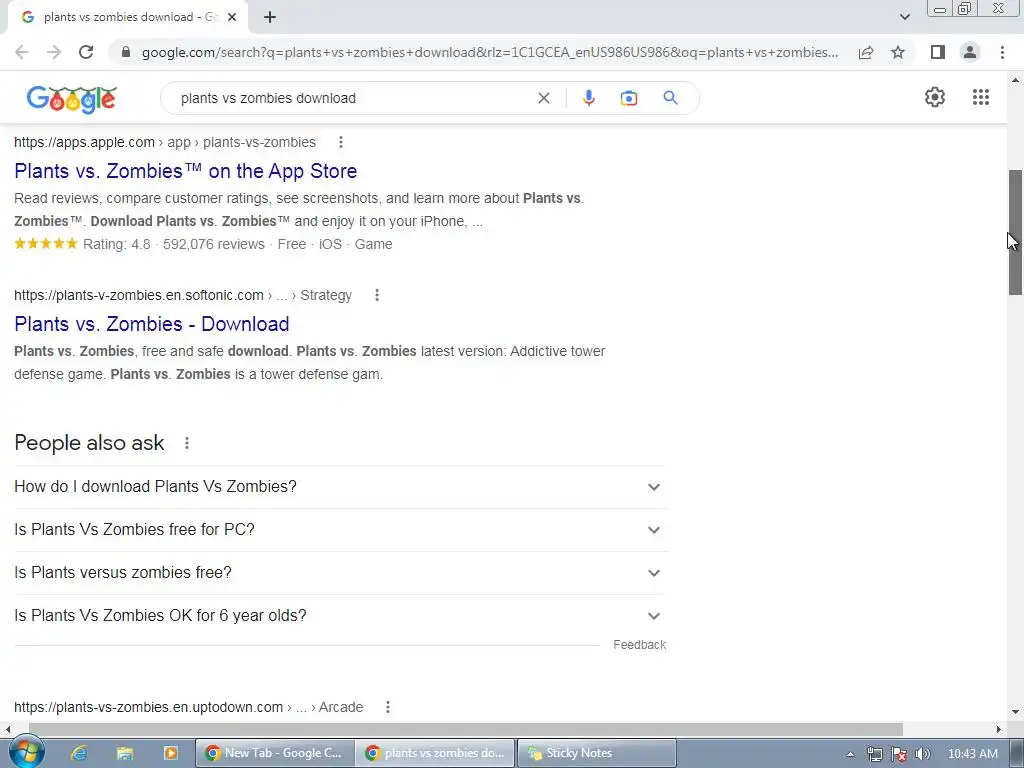This screenshot has height=768, width=1024.
Task: Open Plants vs. Zombies on the App Store link
Action: 185,171
